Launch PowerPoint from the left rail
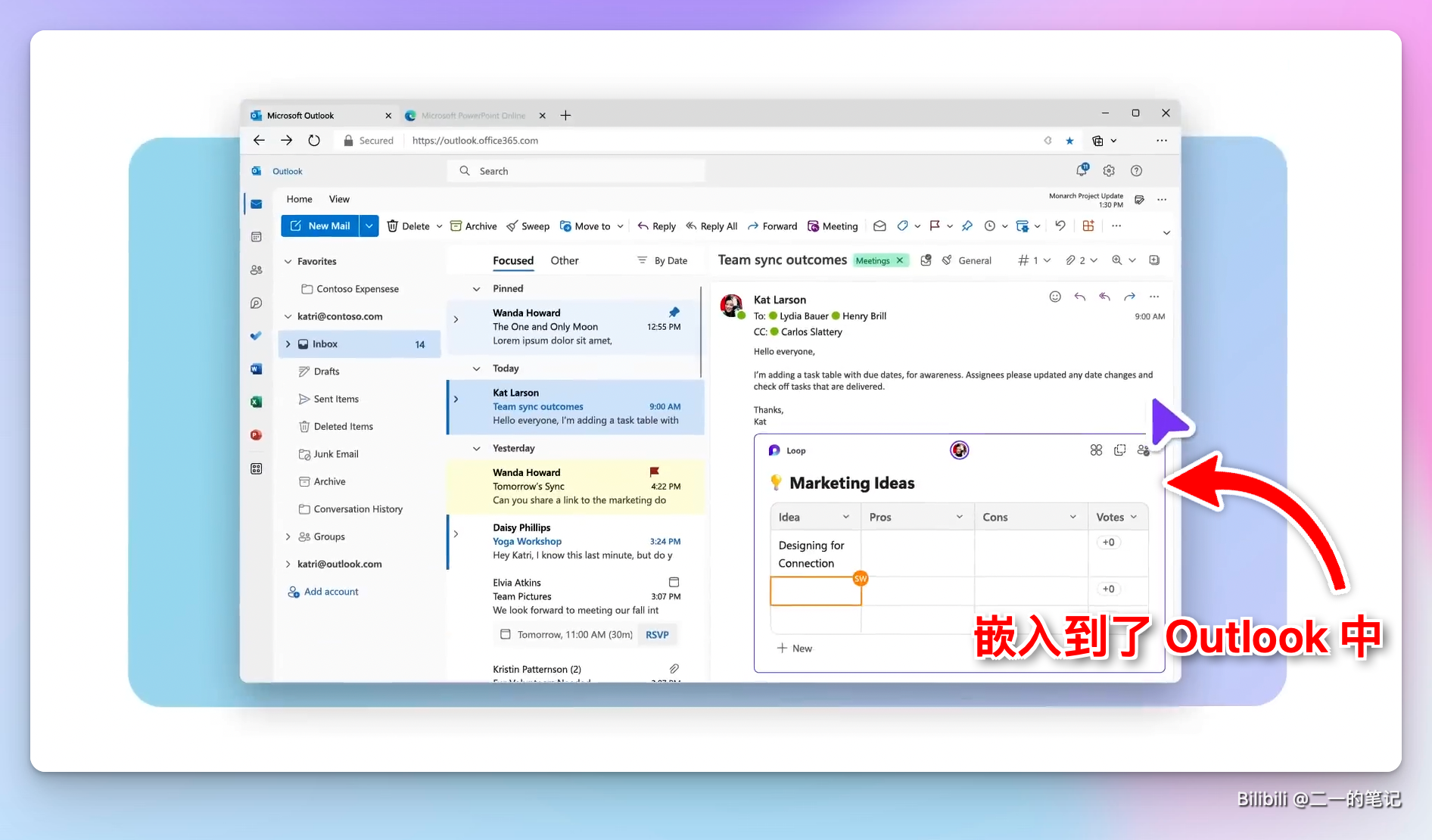The height and width of the screenshot is (840, 1432). pos(257,435)
